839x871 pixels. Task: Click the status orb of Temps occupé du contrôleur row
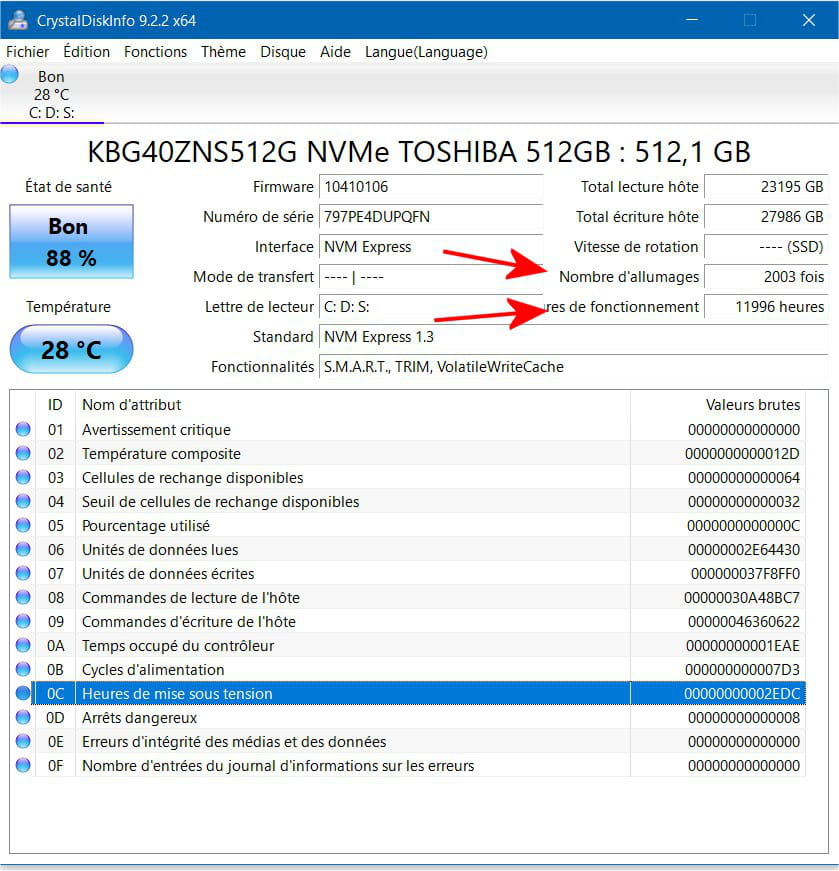23,645
